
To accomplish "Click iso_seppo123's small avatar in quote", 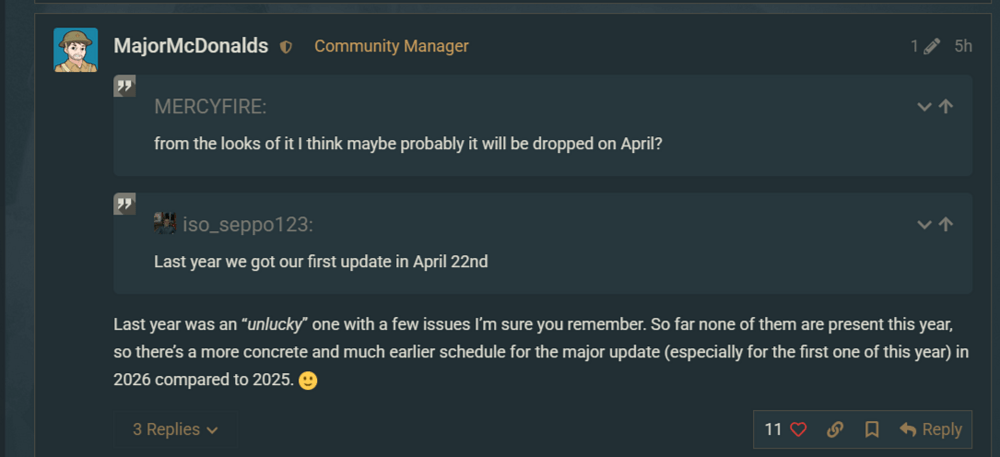I will click(165, 225).
